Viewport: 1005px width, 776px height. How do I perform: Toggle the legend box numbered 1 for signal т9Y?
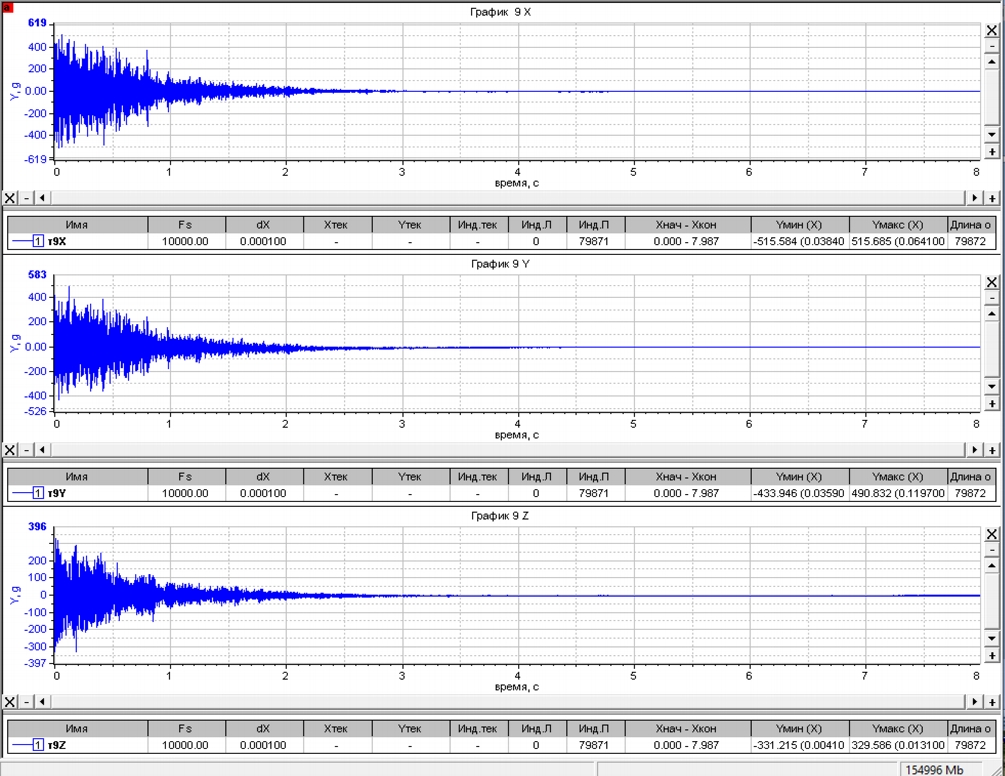click(39, 493)
